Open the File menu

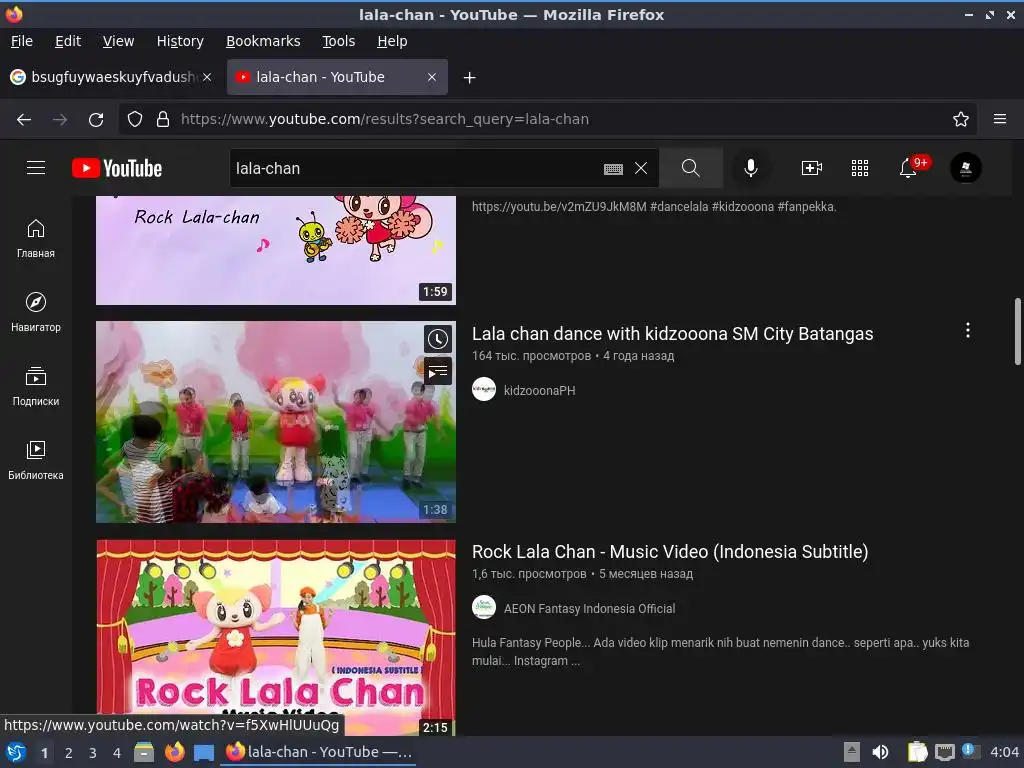[22, 41]
